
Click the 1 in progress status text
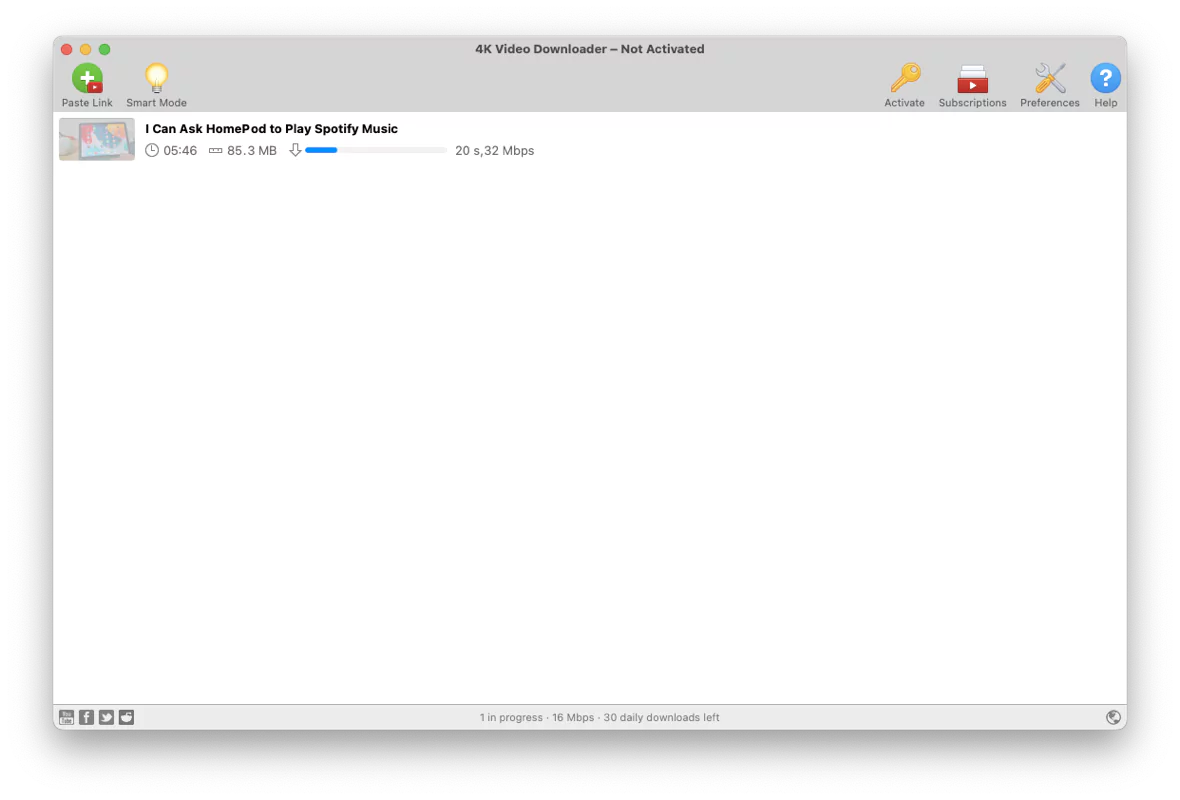click(511, 717)
